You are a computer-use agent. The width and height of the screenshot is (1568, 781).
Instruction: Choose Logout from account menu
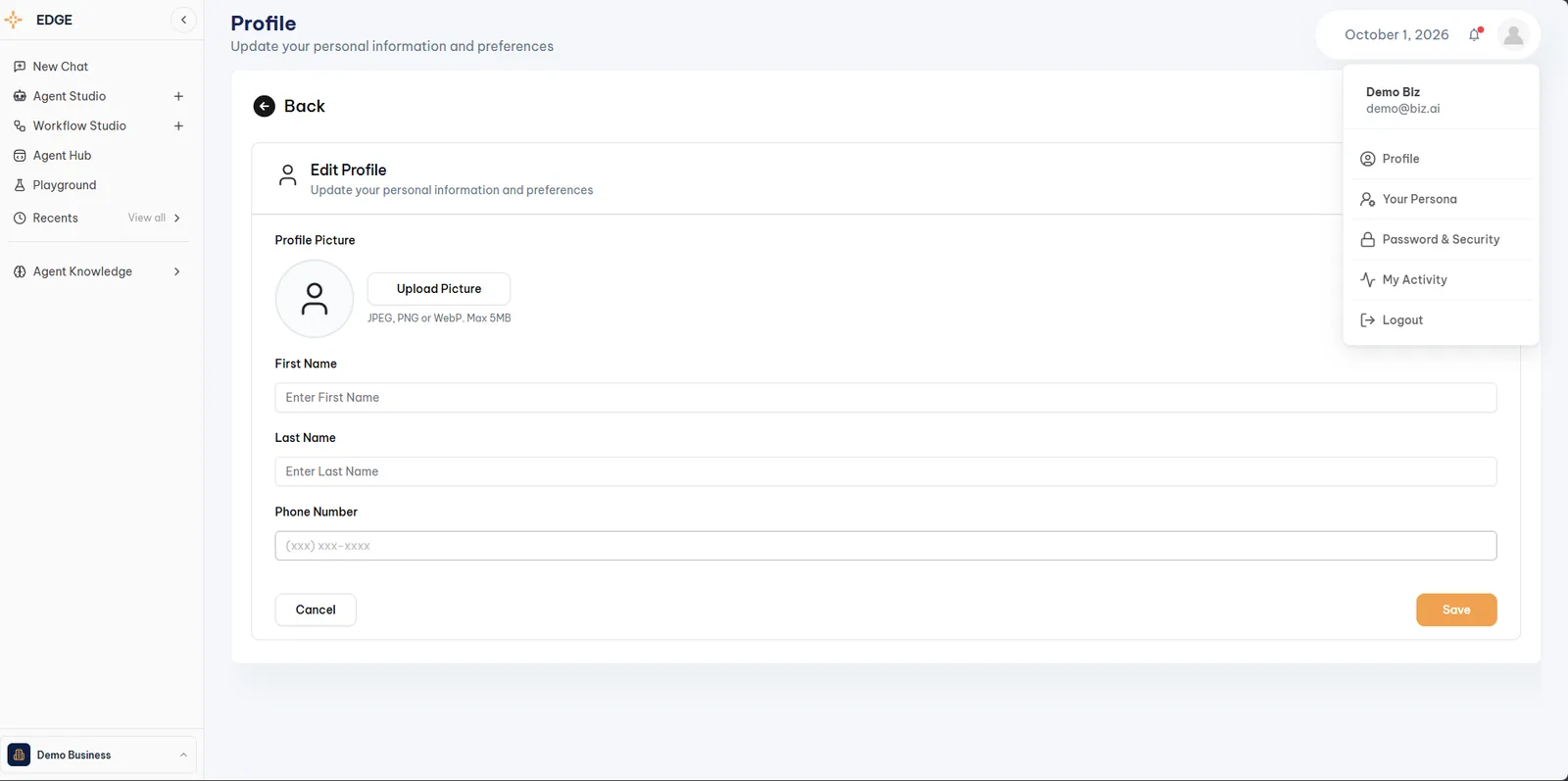[x=1441, y=320]
